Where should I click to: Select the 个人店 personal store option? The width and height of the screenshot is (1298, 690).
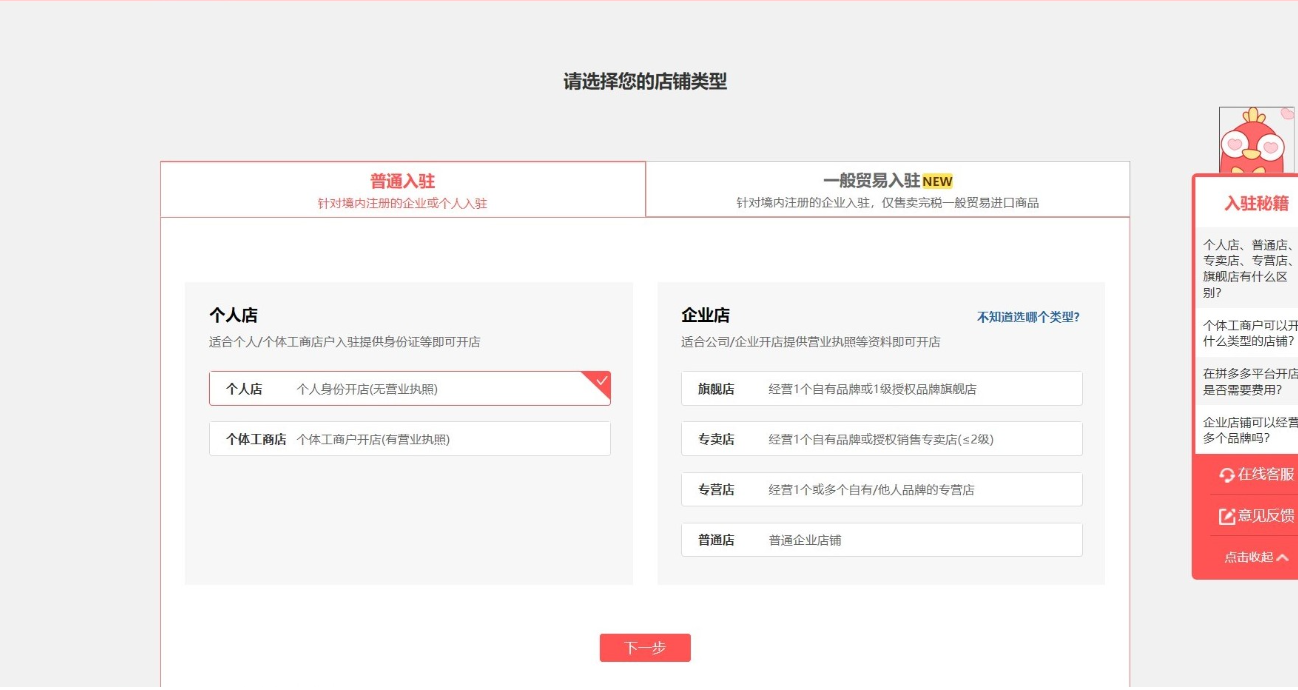coord(410,388)
